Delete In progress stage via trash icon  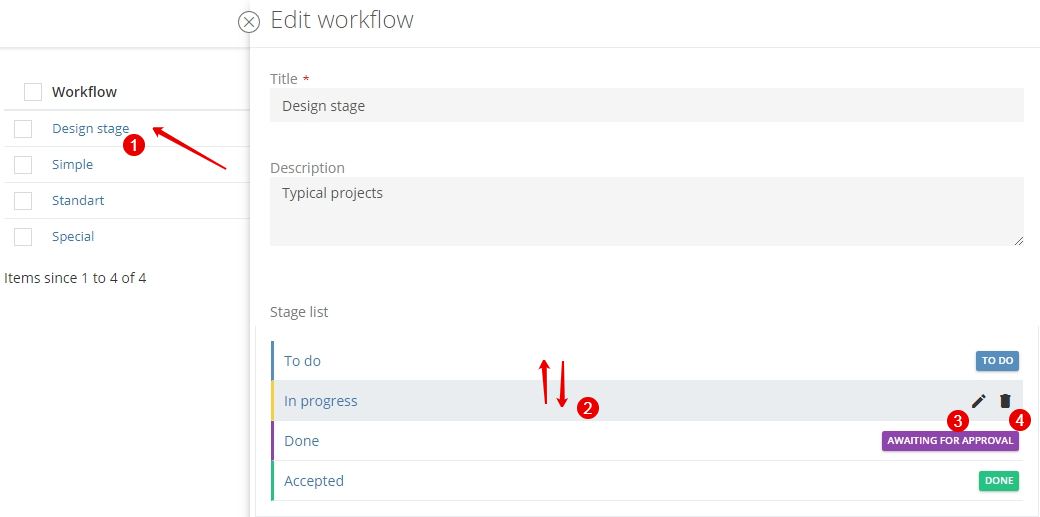[x=1006, y=401]
